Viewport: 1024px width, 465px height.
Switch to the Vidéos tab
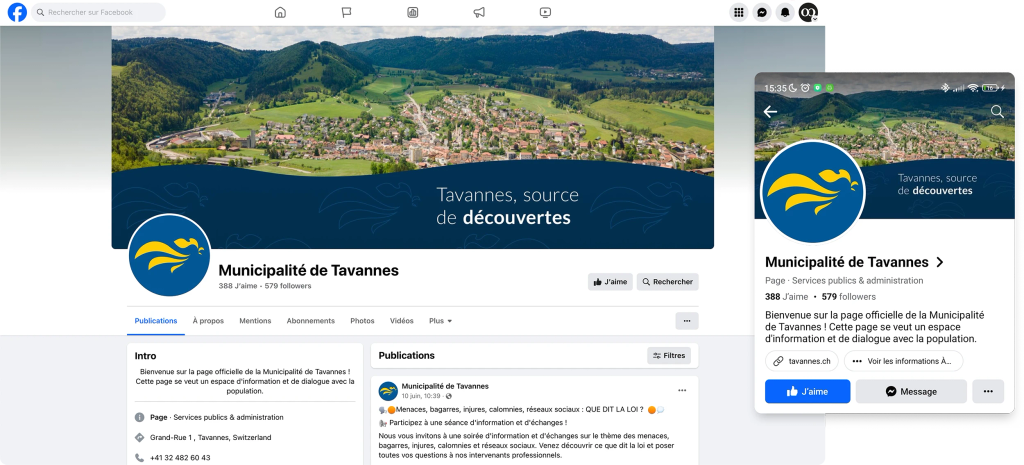[402, 321]
